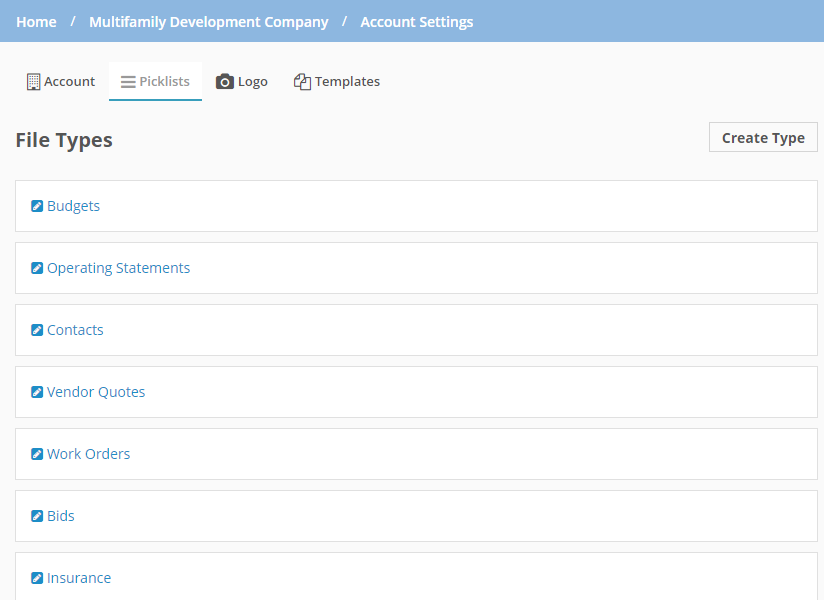Open the Bids file type
Viewport: 824px width, 600px height.
[x=60, y=516]
